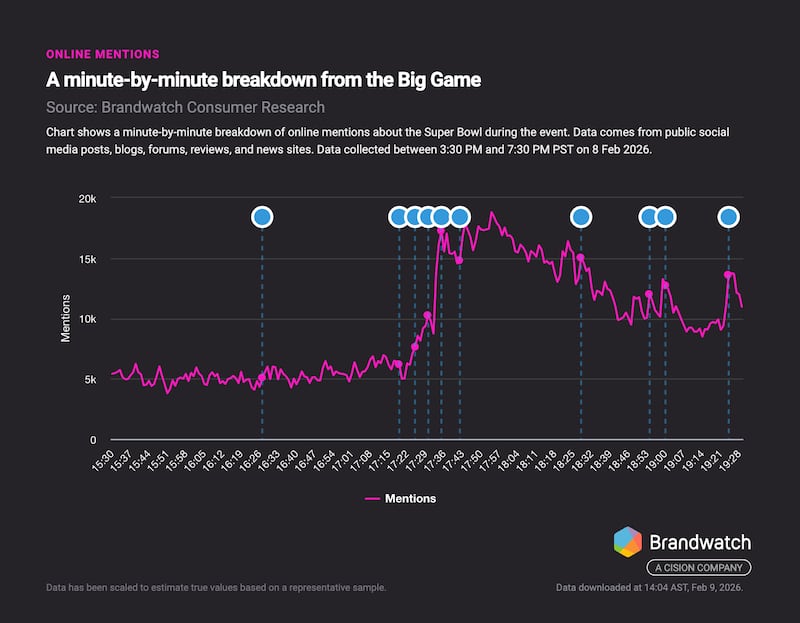Image resolution: width=800 pixels, height=623 pixels.
Task: Click the rightmost marker in the five-marker cluster
Action: coord(459,217)
